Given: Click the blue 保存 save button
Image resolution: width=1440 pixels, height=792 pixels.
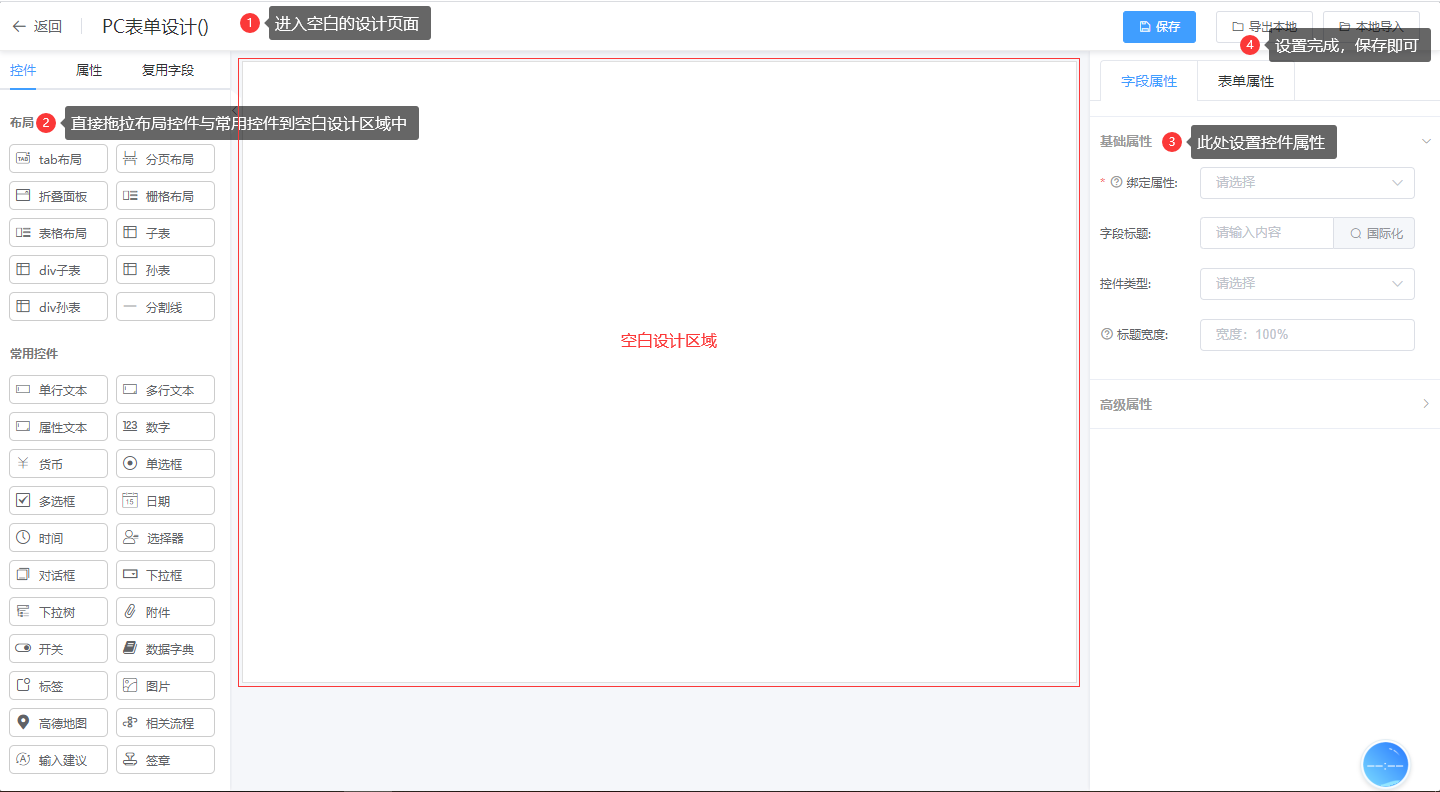Looking at the screenshot, I should (x=1159, y=27).
